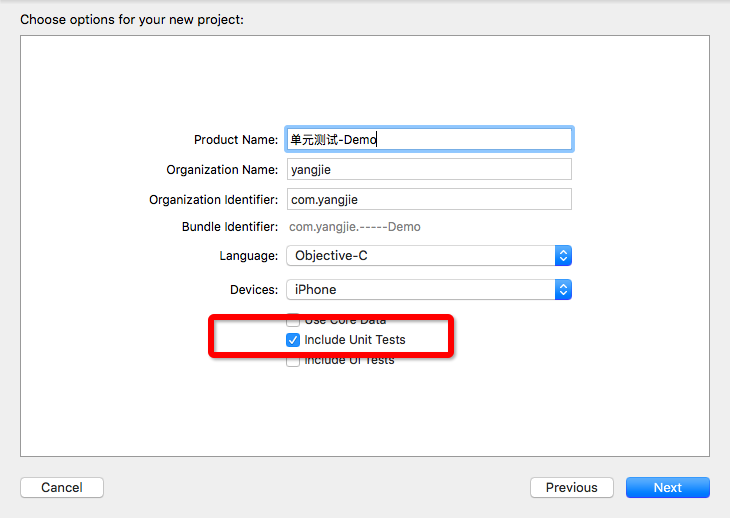Click the "Organization Identifier:" label text
Image resolution: width=730 pixels, height=518 pixels.
pos(214,200)
